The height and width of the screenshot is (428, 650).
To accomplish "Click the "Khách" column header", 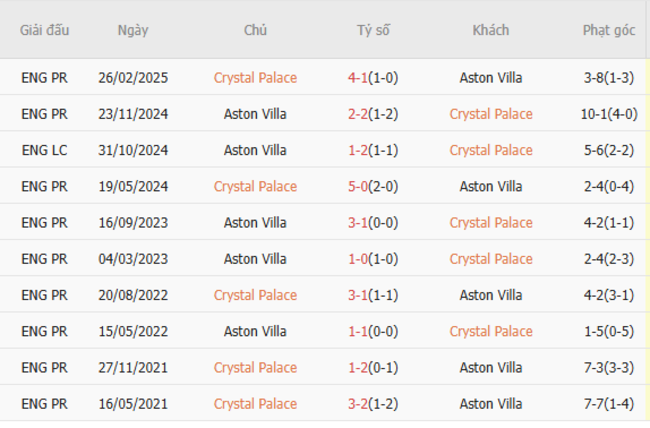I will tap(491, 30).
